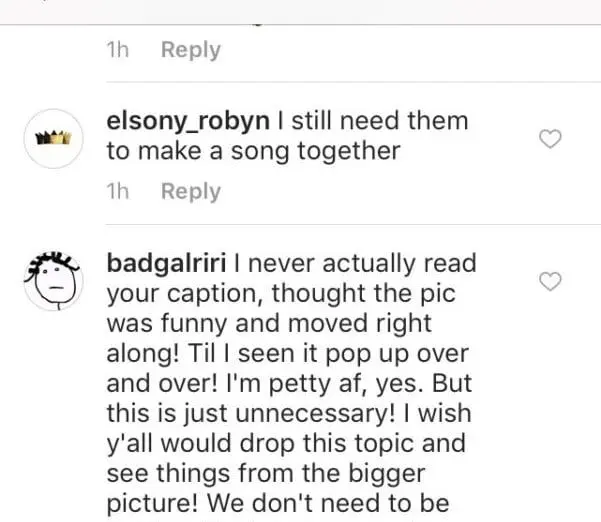Click "I never actually read" in badgalriri's comment
This screenshot has height=522, width=601.
[x=354, y=264]
